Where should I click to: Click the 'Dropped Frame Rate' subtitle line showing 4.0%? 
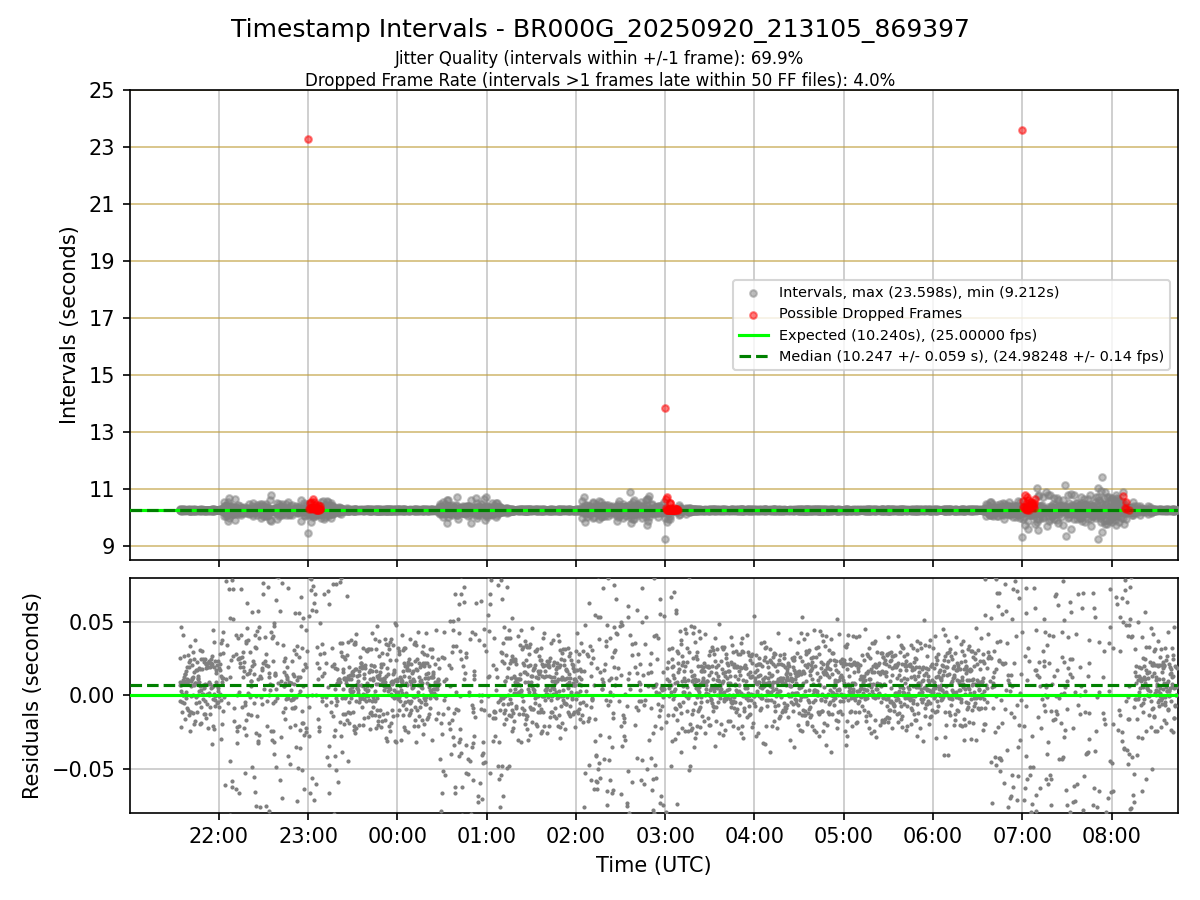point(600,80)
